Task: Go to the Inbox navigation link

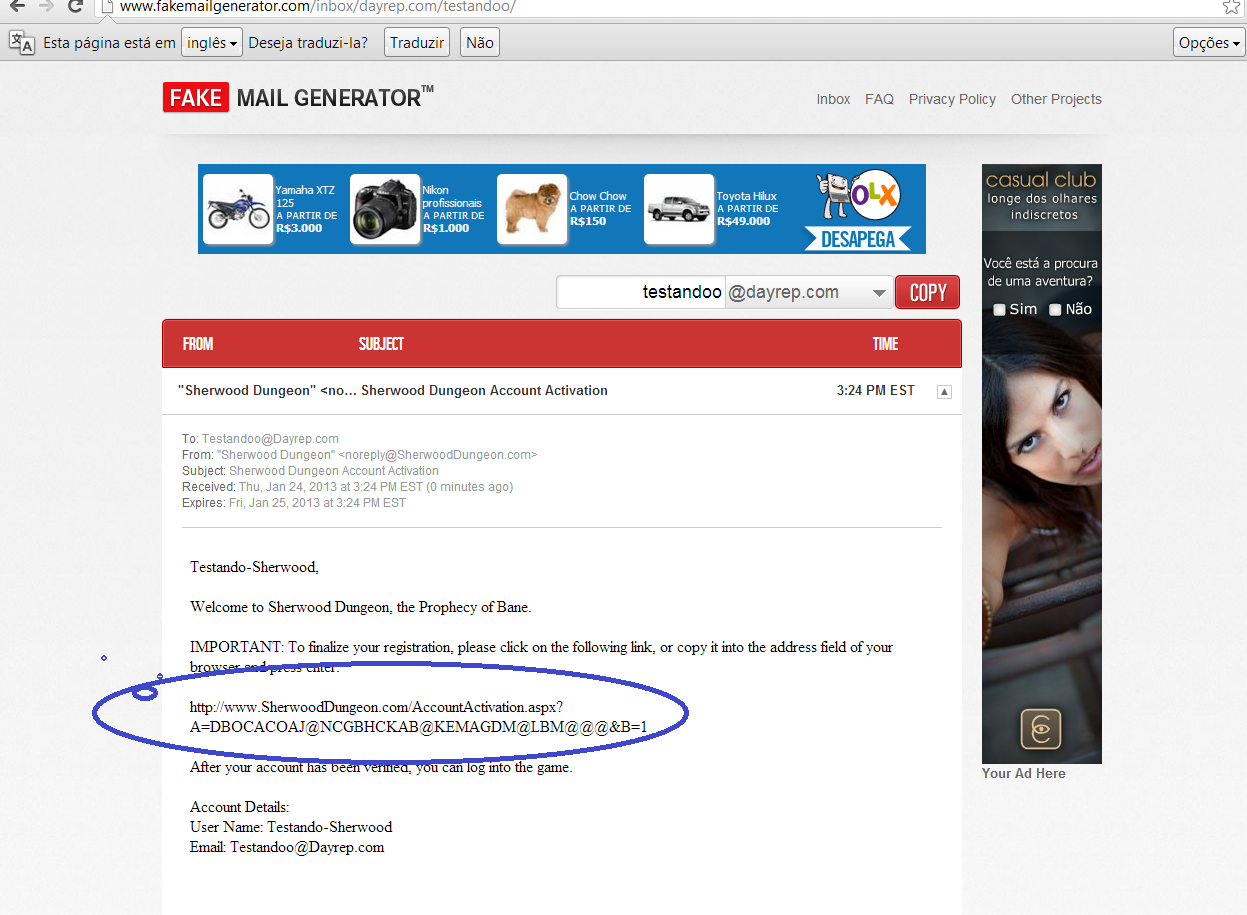Action: (833, 99)
